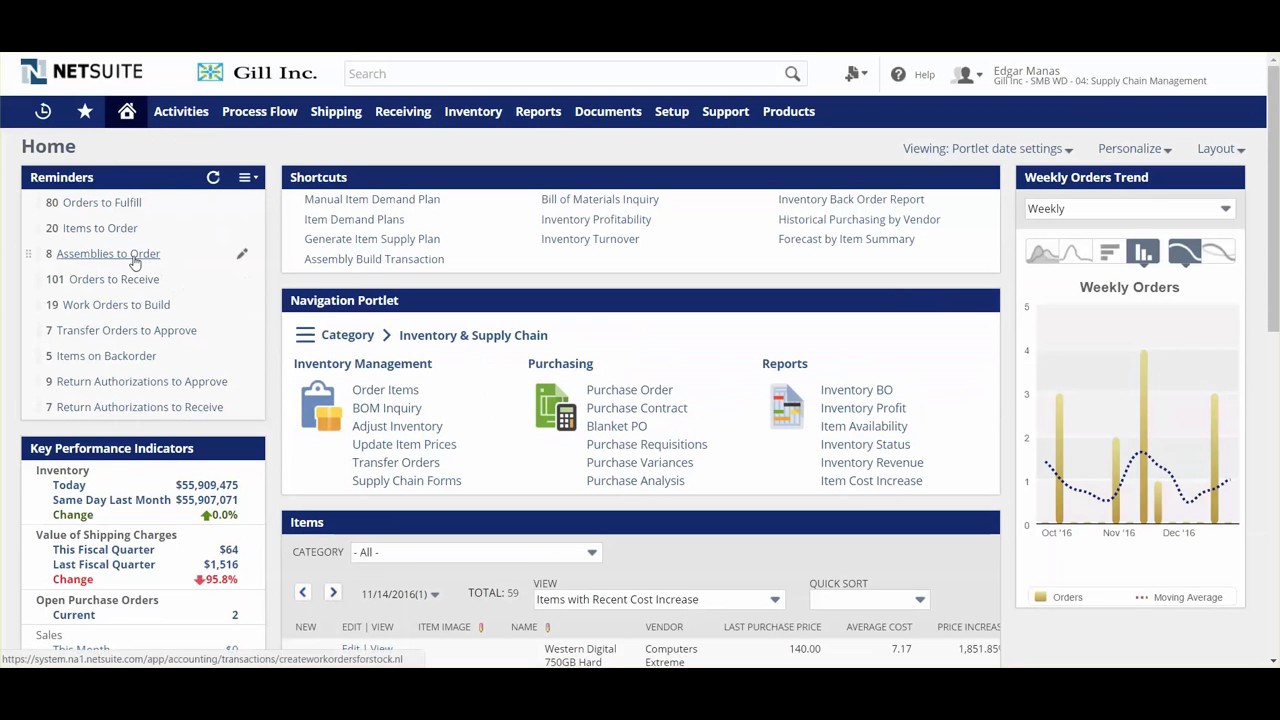Expand the Personalize dropdown
This screenshot has height=720, width=1280.
click(1134, 149)
